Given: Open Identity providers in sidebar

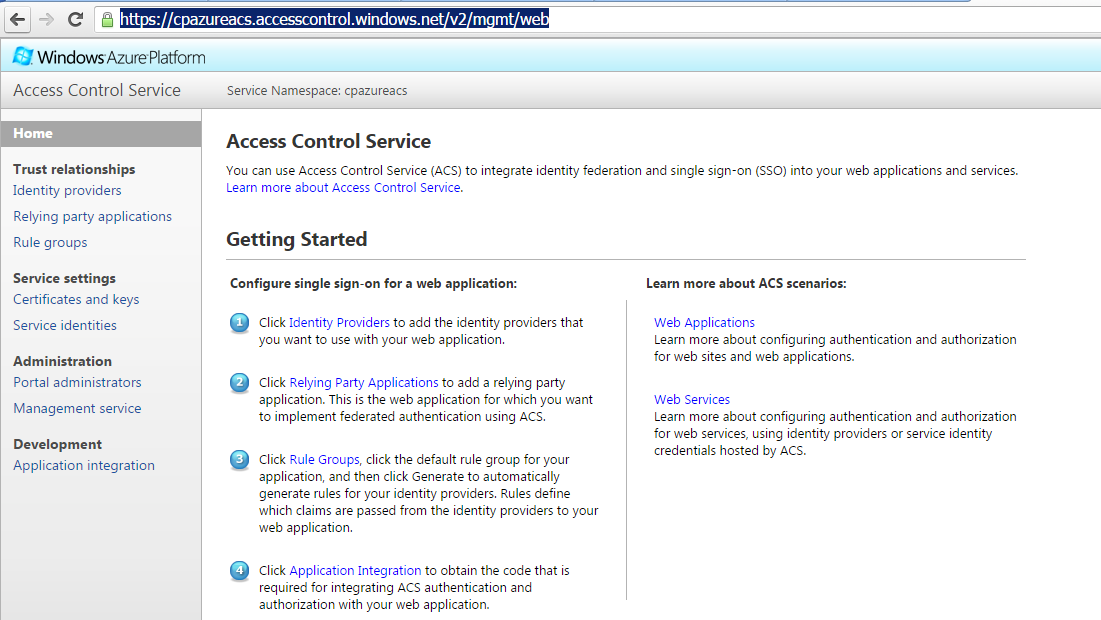Looking at the screenshot, I should pos(67,190).
